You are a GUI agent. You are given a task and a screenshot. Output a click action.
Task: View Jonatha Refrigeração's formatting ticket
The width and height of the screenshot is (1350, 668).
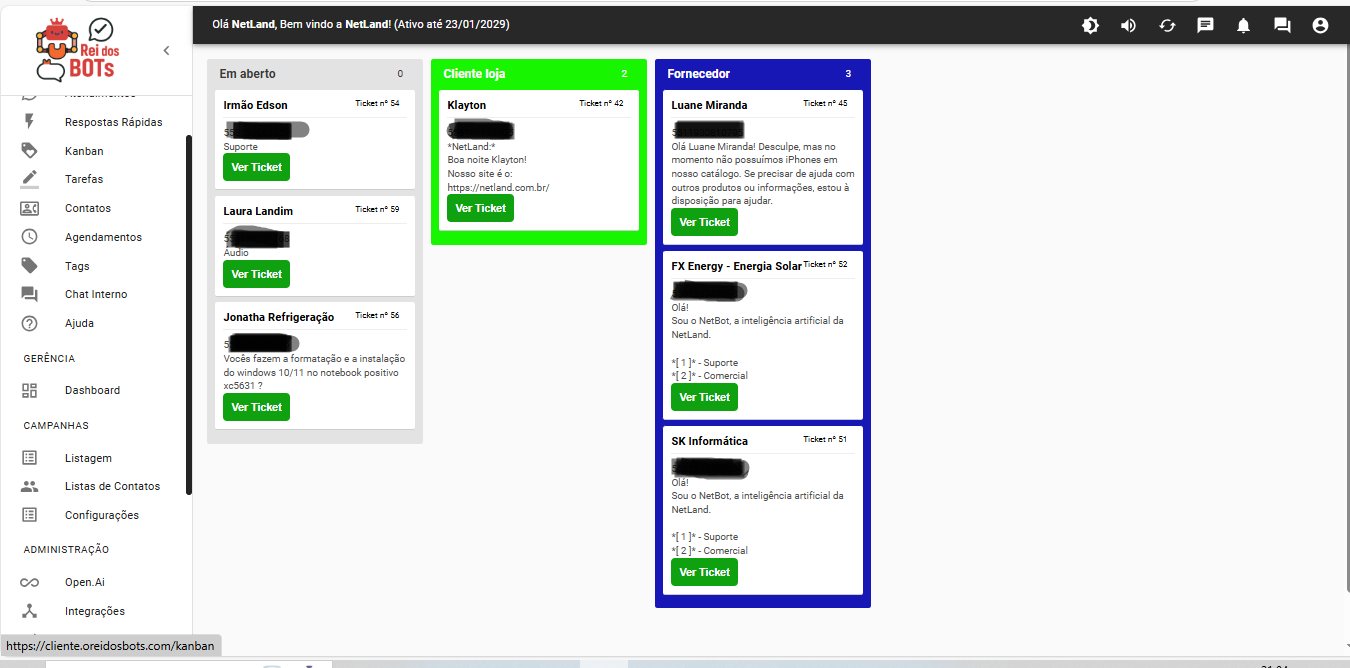coord(256,407)
